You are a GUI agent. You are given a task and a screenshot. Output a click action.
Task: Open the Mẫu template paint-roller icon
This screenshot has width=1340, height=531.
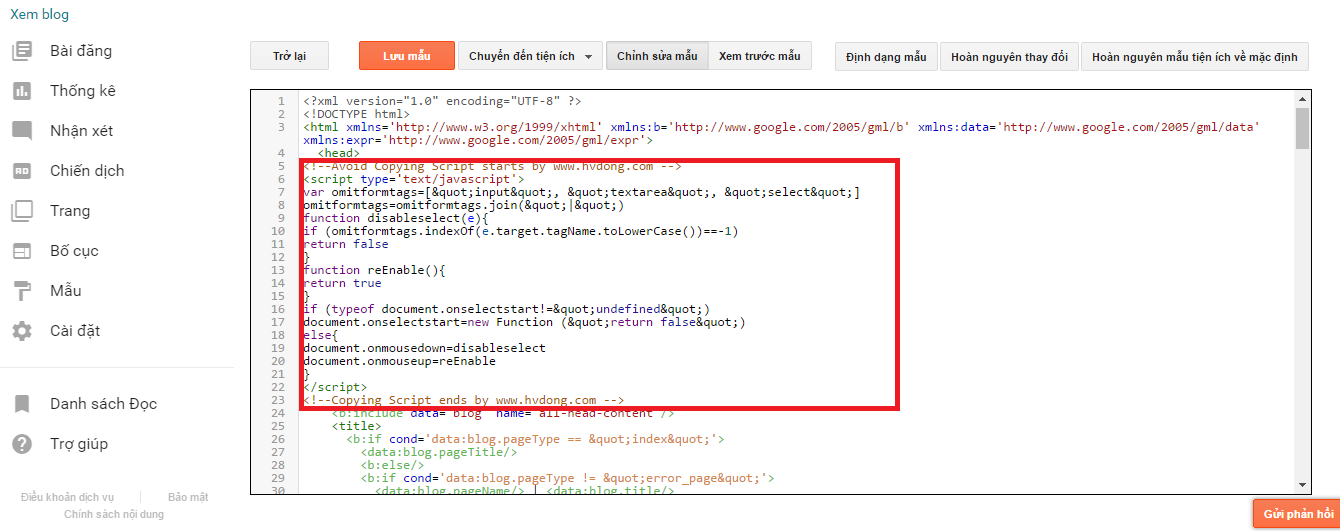21,291
